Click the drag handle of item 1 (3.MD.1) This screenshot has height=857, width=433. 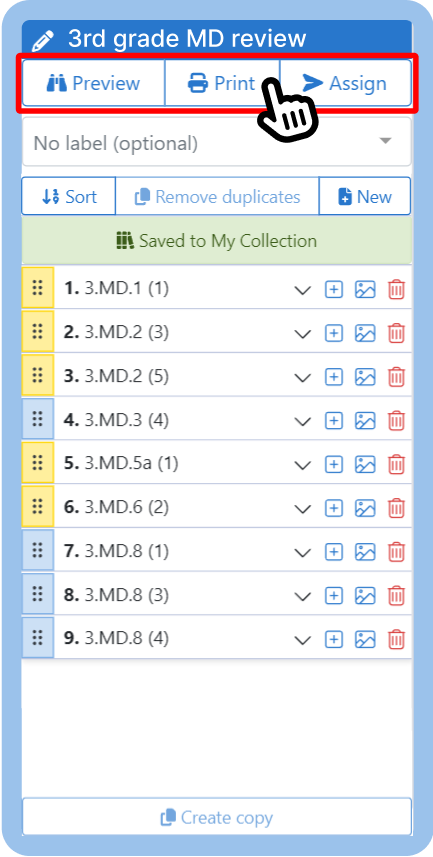pyautogui.click(x=38, y=287)
